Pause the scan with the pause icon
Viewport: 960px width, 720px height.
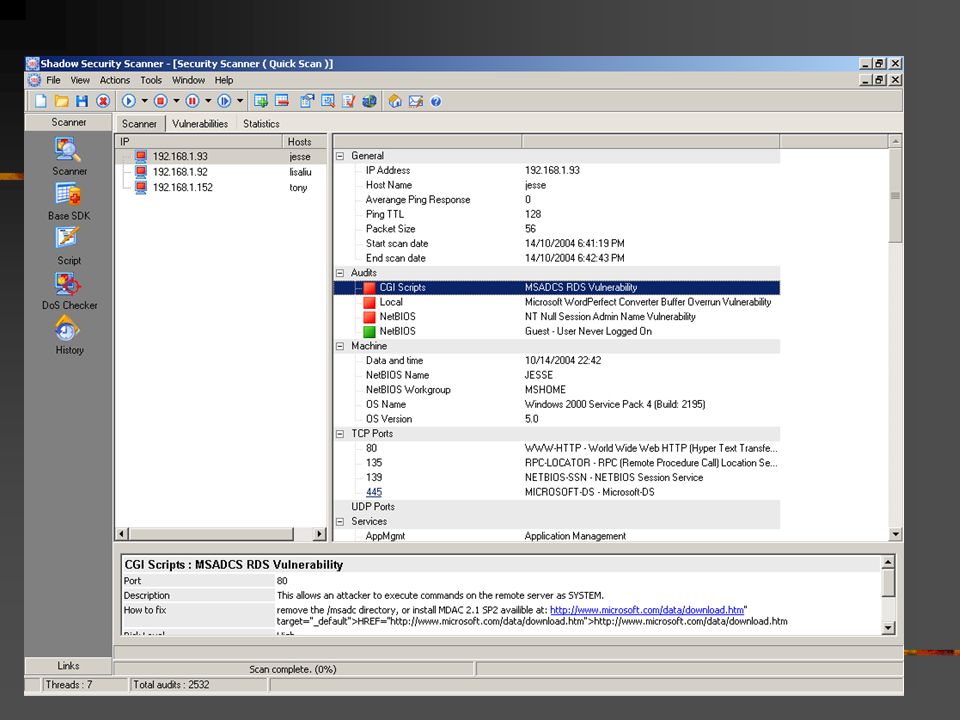[x=192, y=101]
